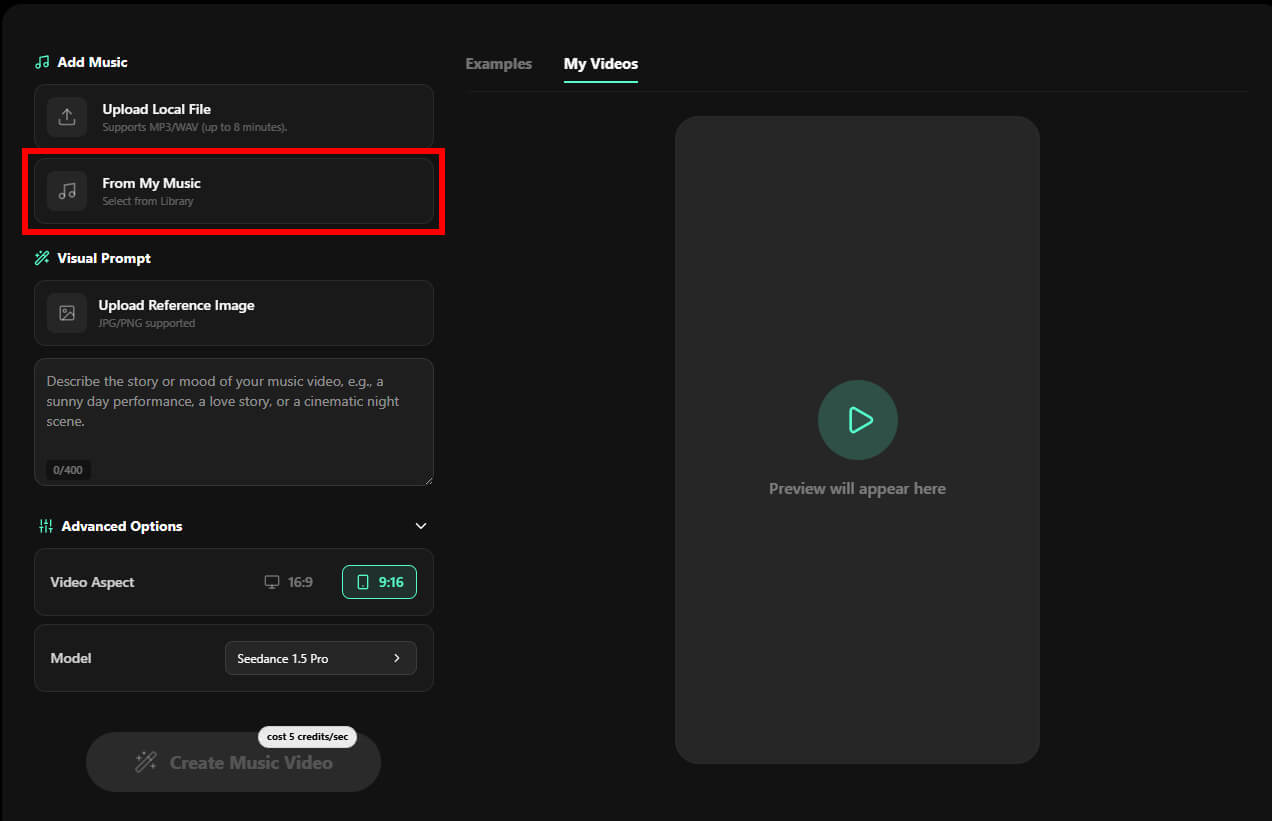This screenshot has height=821, width=1272.
Task: Click the monitor icon next to 16:9
Action: coord(272,582)
